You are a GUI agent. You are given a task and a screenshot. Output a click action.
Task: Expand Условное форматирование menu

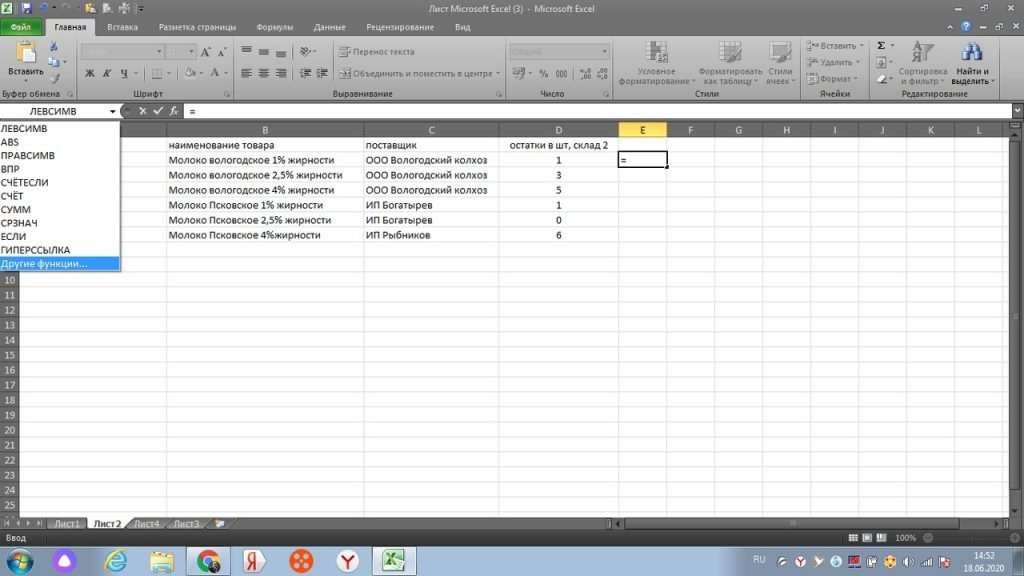pos(656,63)
